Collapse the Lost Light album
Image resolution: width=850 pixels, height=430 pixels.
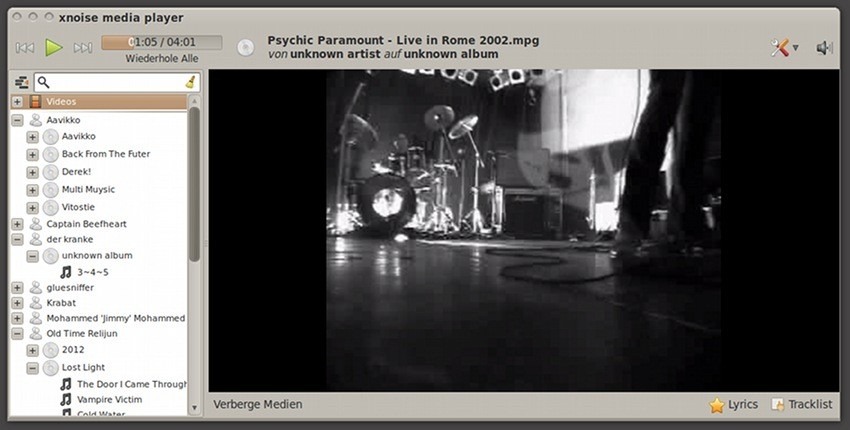pos(33,368)
